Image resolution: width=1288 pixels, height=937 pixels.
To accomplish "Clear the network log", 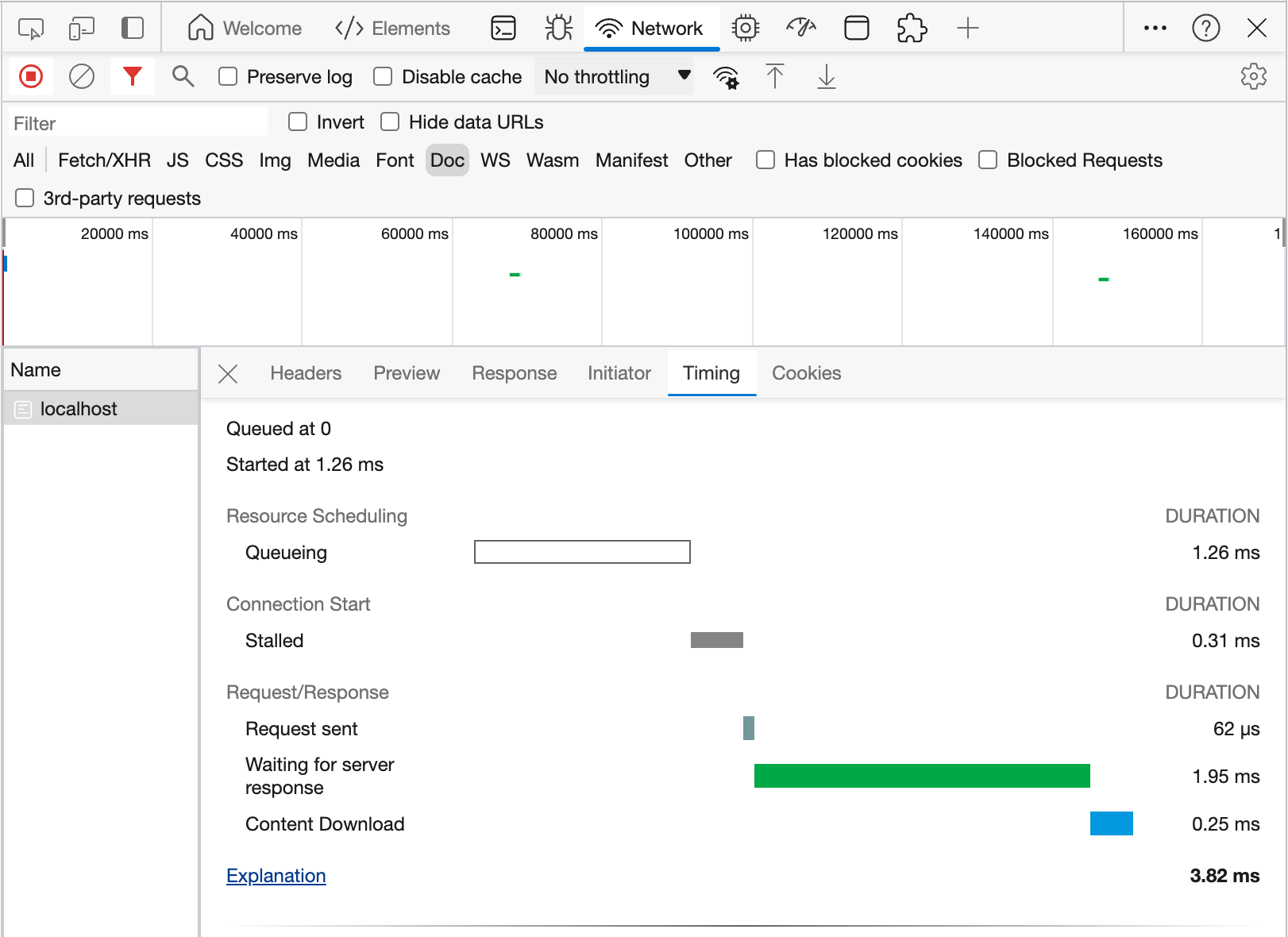I will click(x=82, y=77).
